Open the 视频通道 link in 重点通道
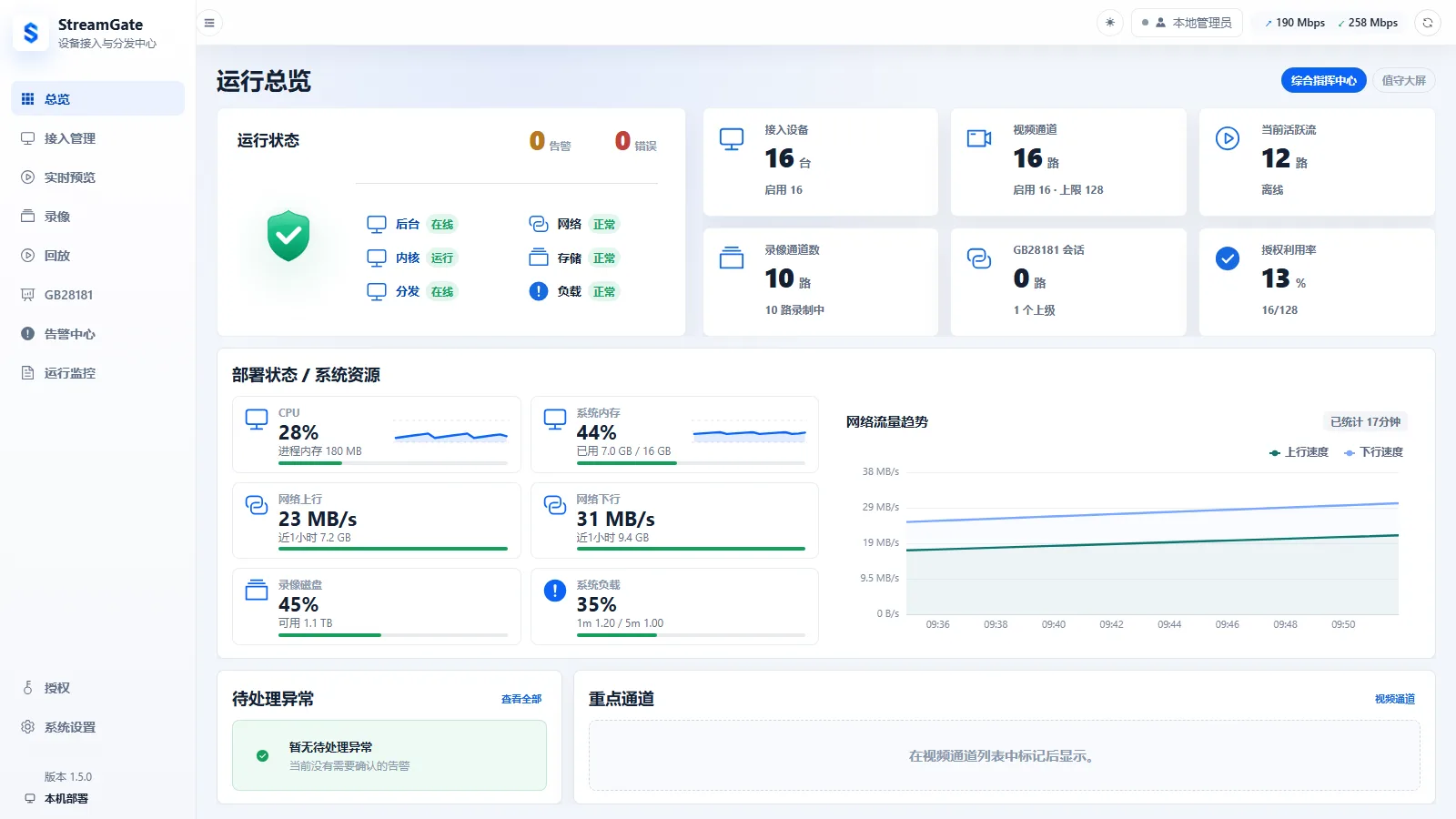Image resolution: width=1456 pixels, height=819 pixels. [x=1395, y=699]
